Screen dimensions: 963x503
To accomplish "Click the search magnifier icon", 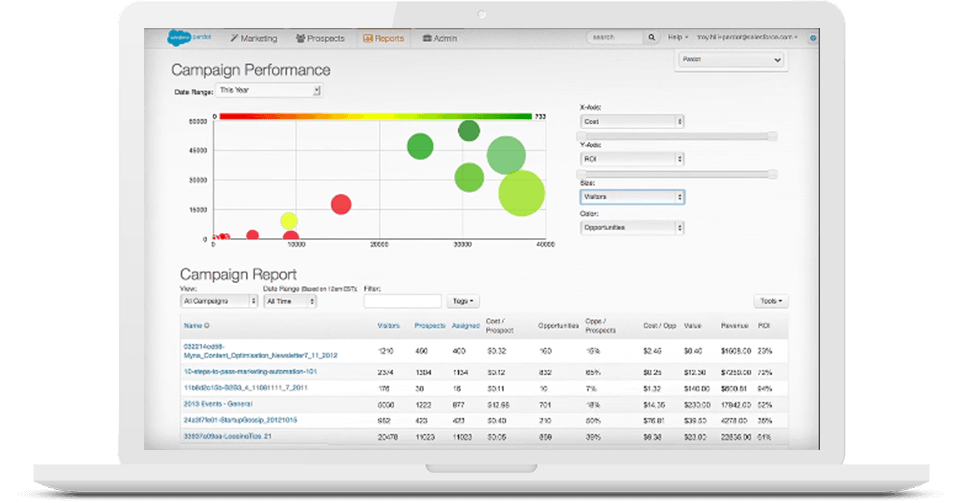I will pos(652,38).
